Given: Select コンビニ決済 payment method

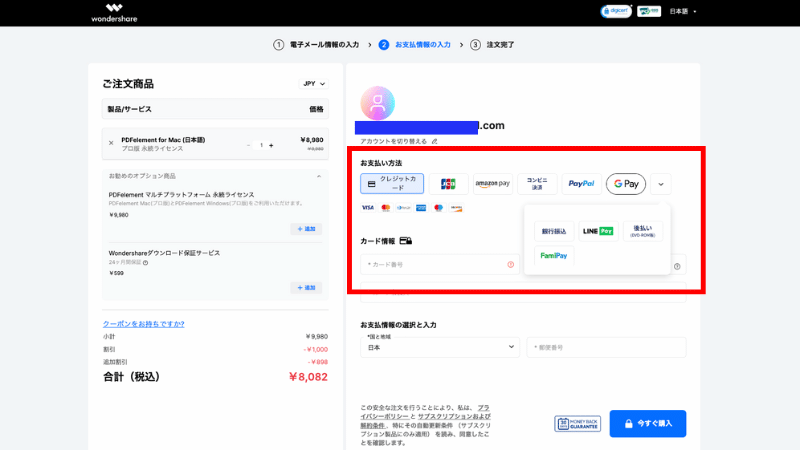Looking at the screenshot, I should [x=537, y=184].
